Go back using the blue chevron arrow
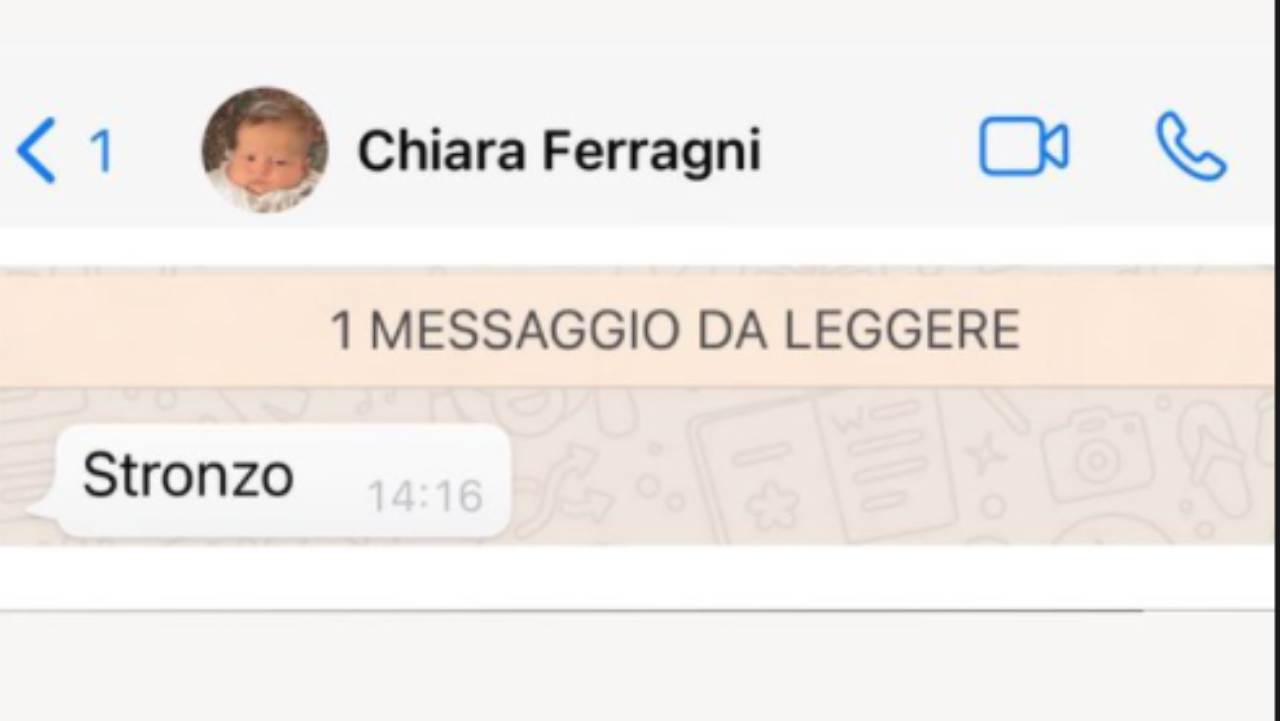 click(x=37, y=150)
